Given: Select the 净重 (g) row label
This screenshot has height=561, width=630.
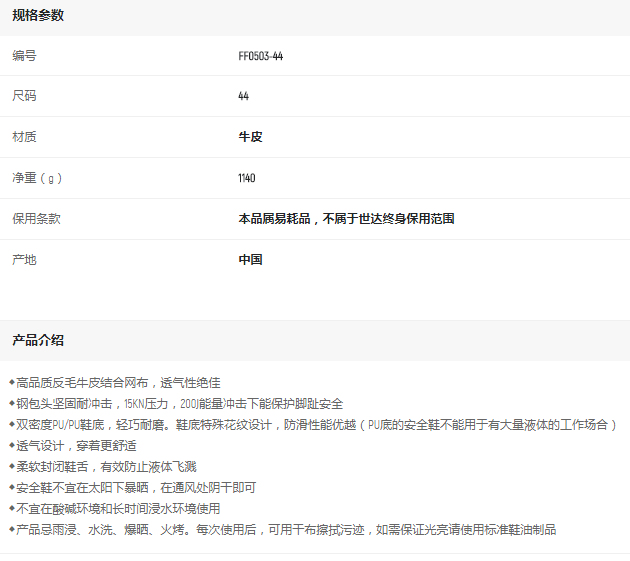Looking at the screenshot, I should pyautogui.click(x=37, y=178).
